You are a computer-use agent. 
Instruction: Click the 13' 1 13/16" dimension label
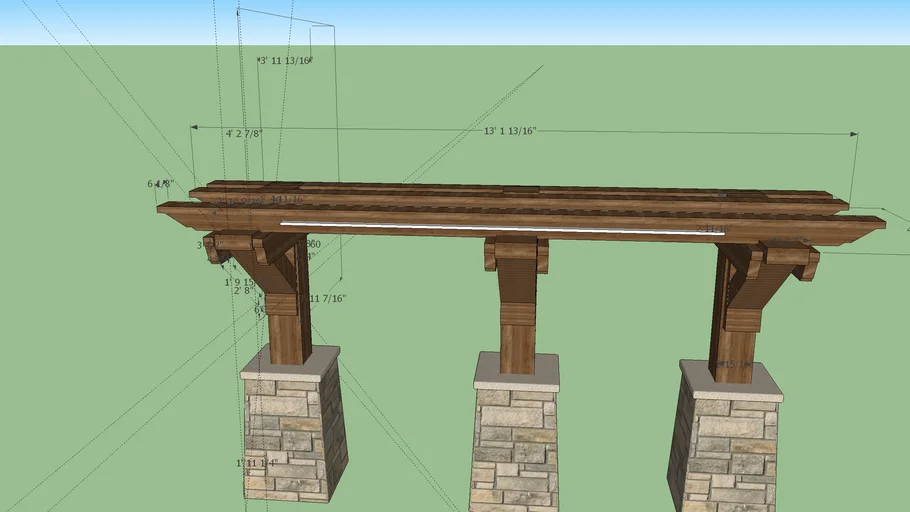tap(510, 131)
